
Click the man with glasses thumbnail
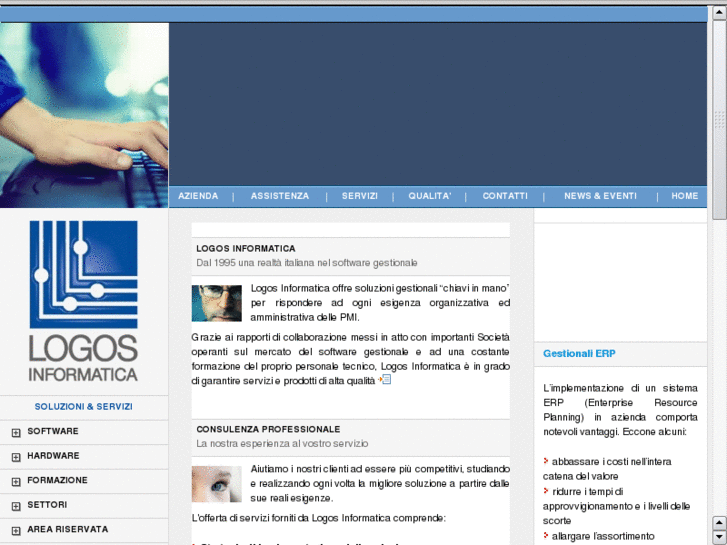click(217, 303)
